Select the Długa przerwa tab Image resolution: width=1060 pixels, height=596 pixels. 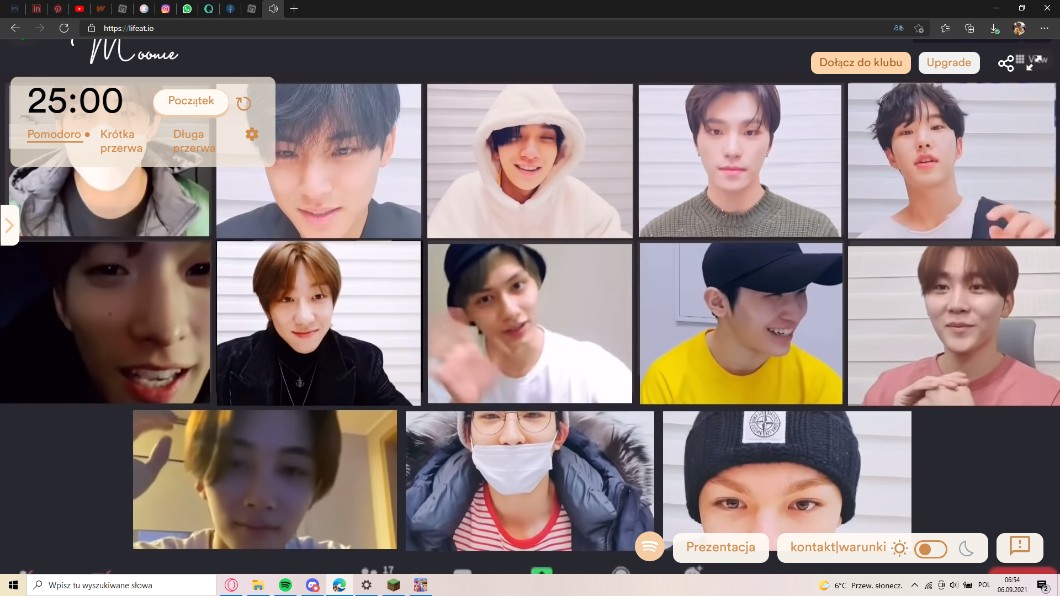point(193,141)
